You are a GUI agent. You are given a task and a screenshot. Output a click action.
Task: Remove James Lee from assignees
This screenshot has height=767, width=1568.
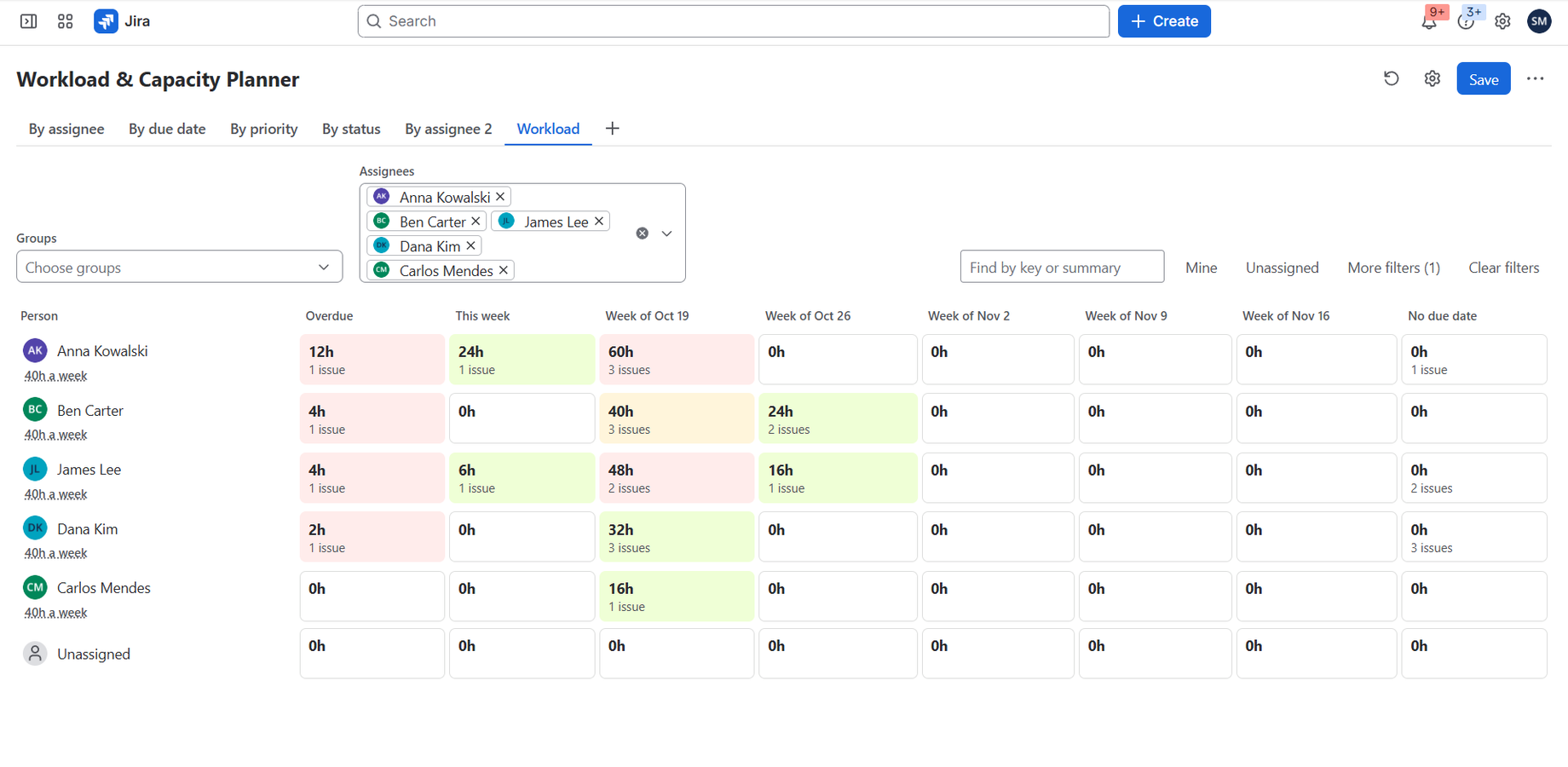[x=599, y=222]
